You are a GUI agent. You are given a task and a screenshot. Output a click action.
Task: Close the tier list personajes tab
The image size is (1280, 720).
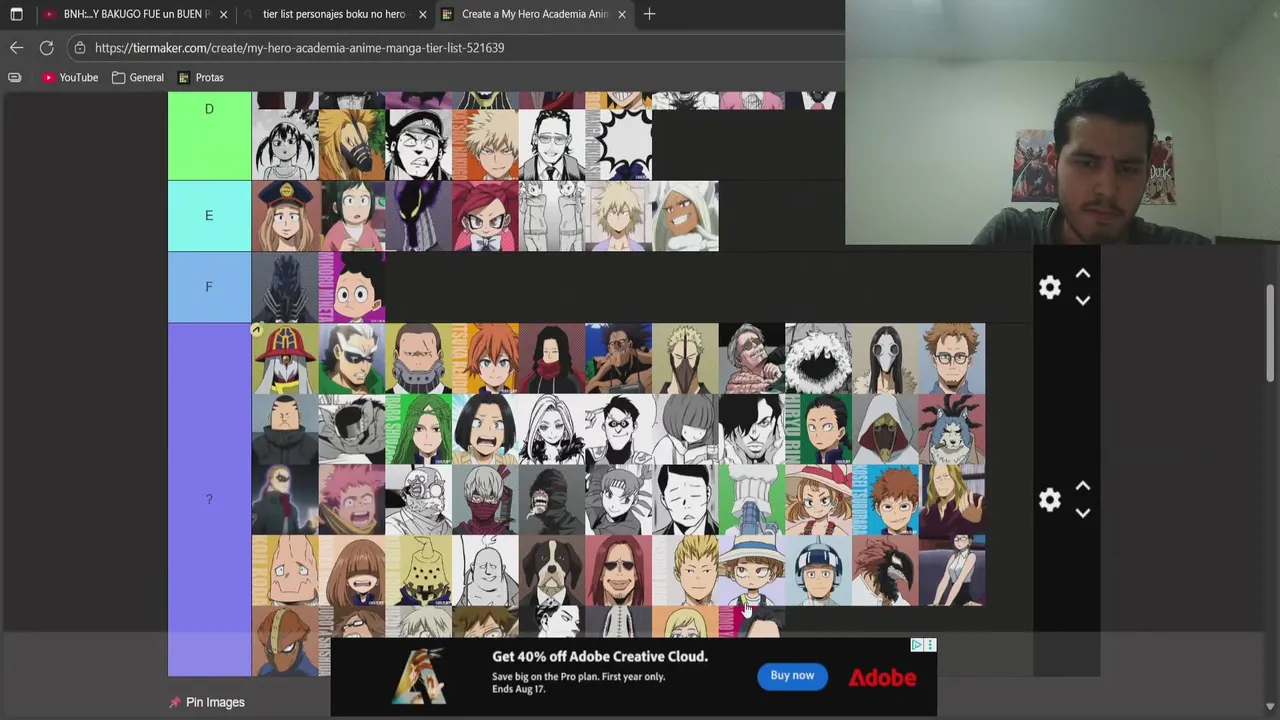click(x=422, y=14)
